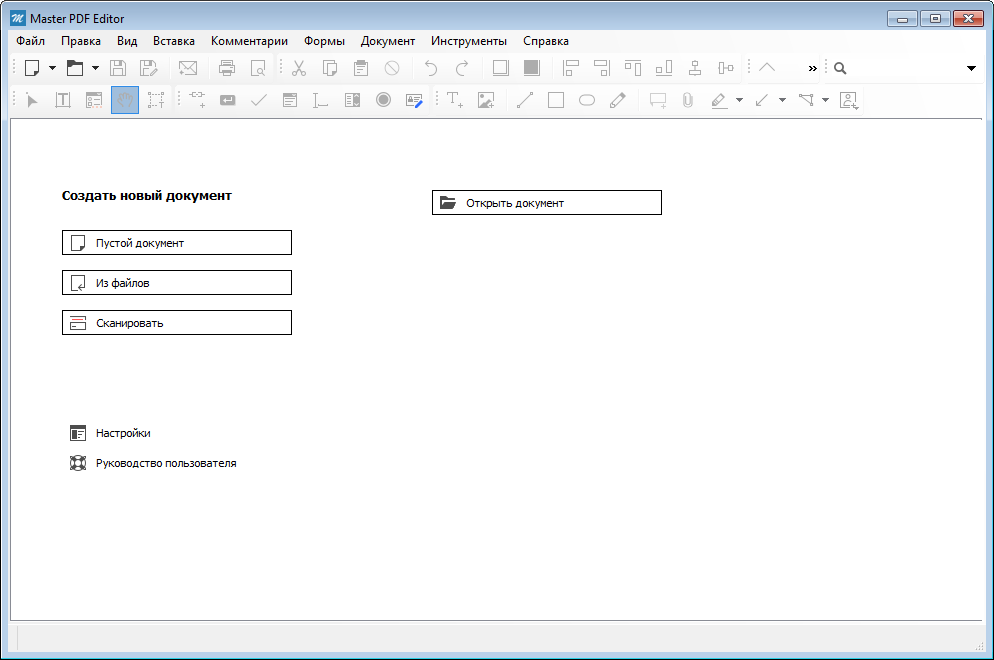Click the stamp tool icon
The height and width of the screenshot is (660, 994).
click(x=849, y=100)
